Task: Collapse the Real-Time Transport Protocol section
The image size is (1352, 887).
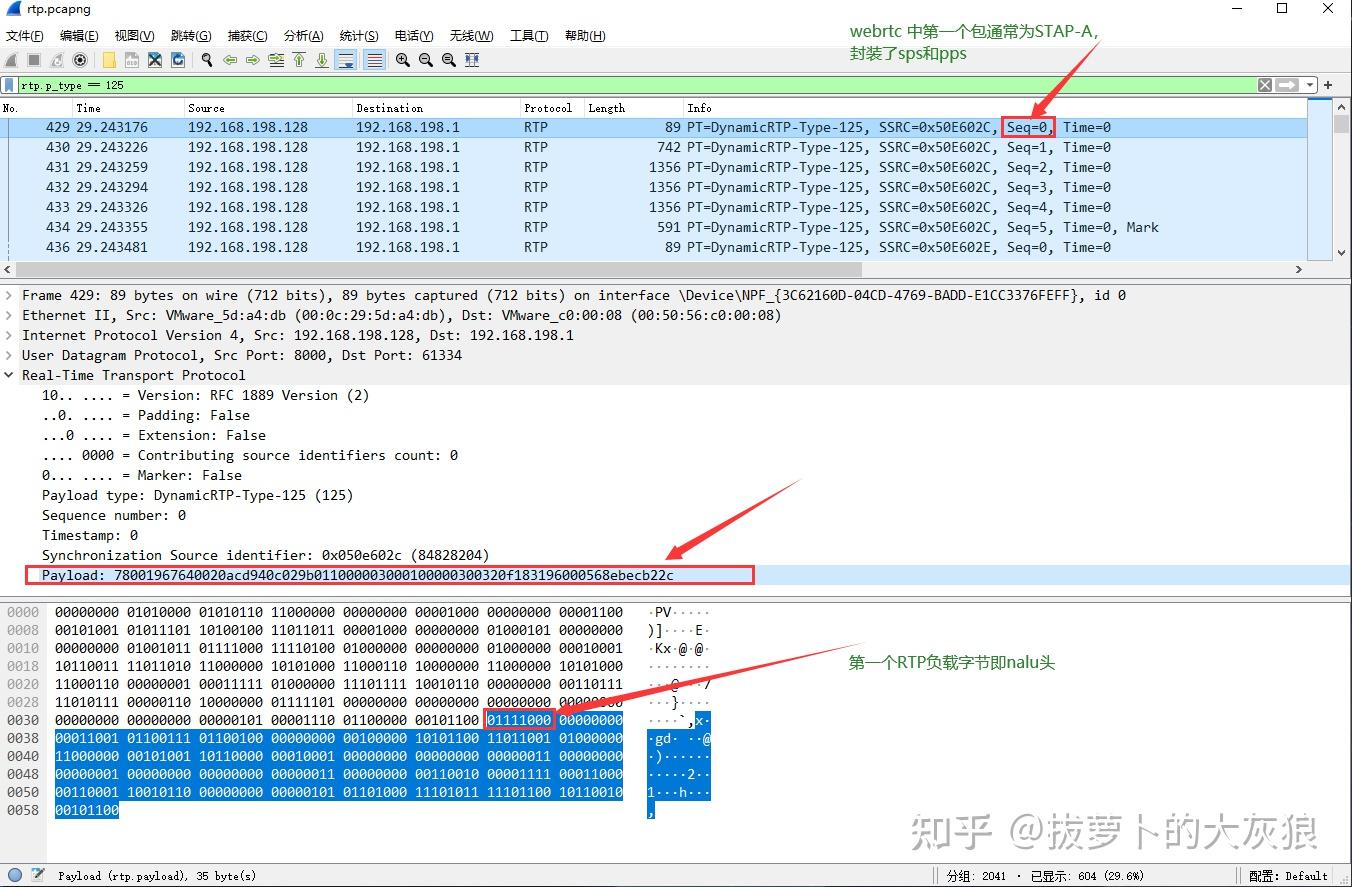Action: point(10,375)
